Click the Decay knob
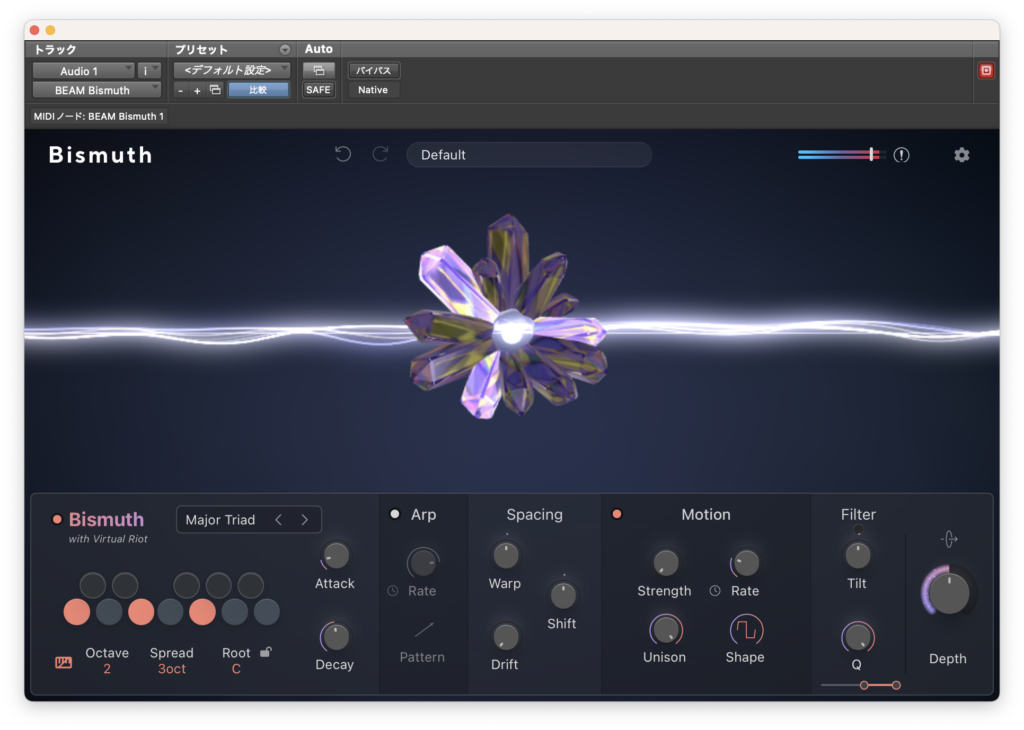This screenshot has height=730, width=1024. point(336,637)
